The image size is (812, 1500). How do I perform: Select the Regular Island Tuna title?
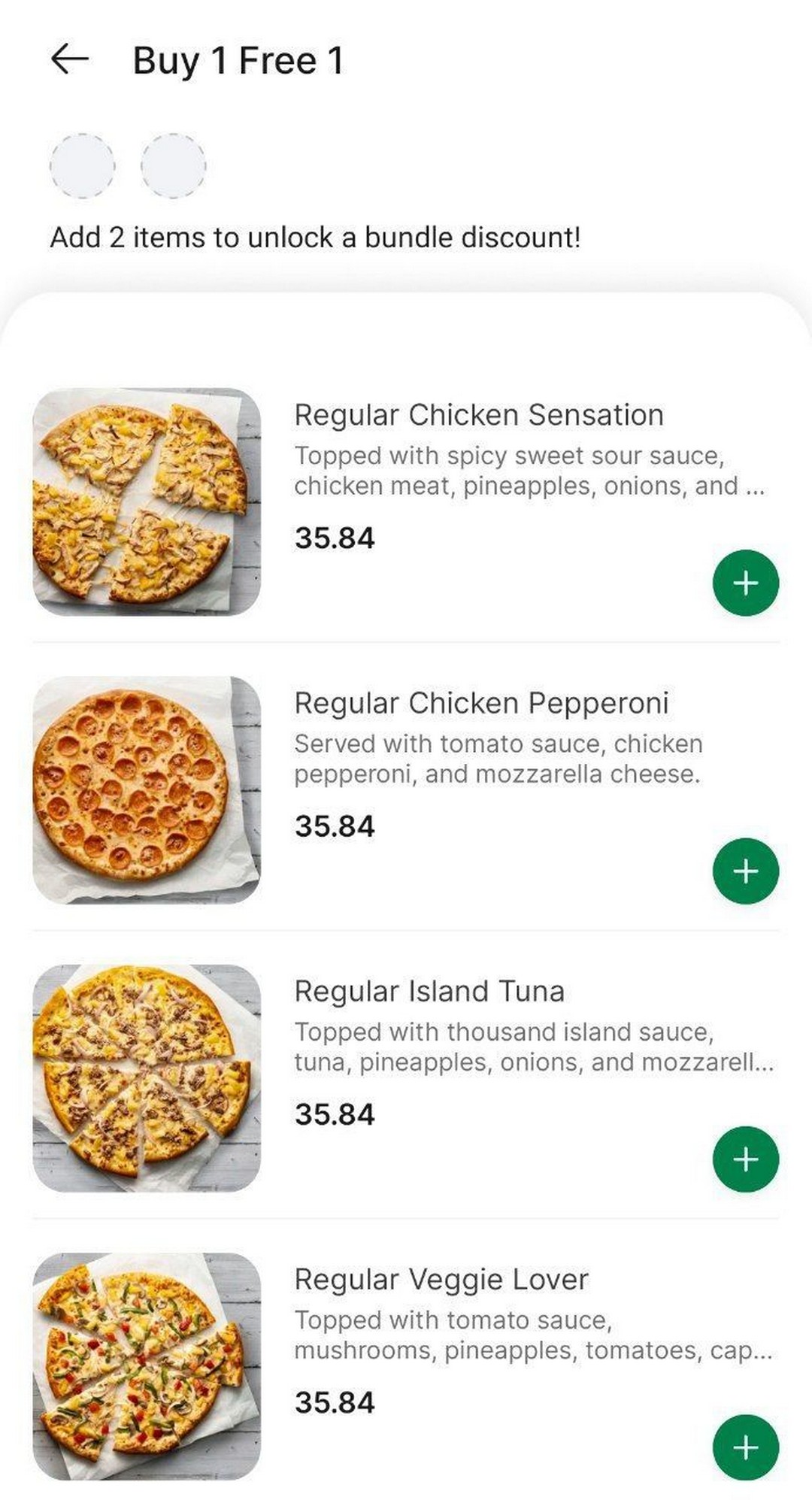tap(429, 991)
